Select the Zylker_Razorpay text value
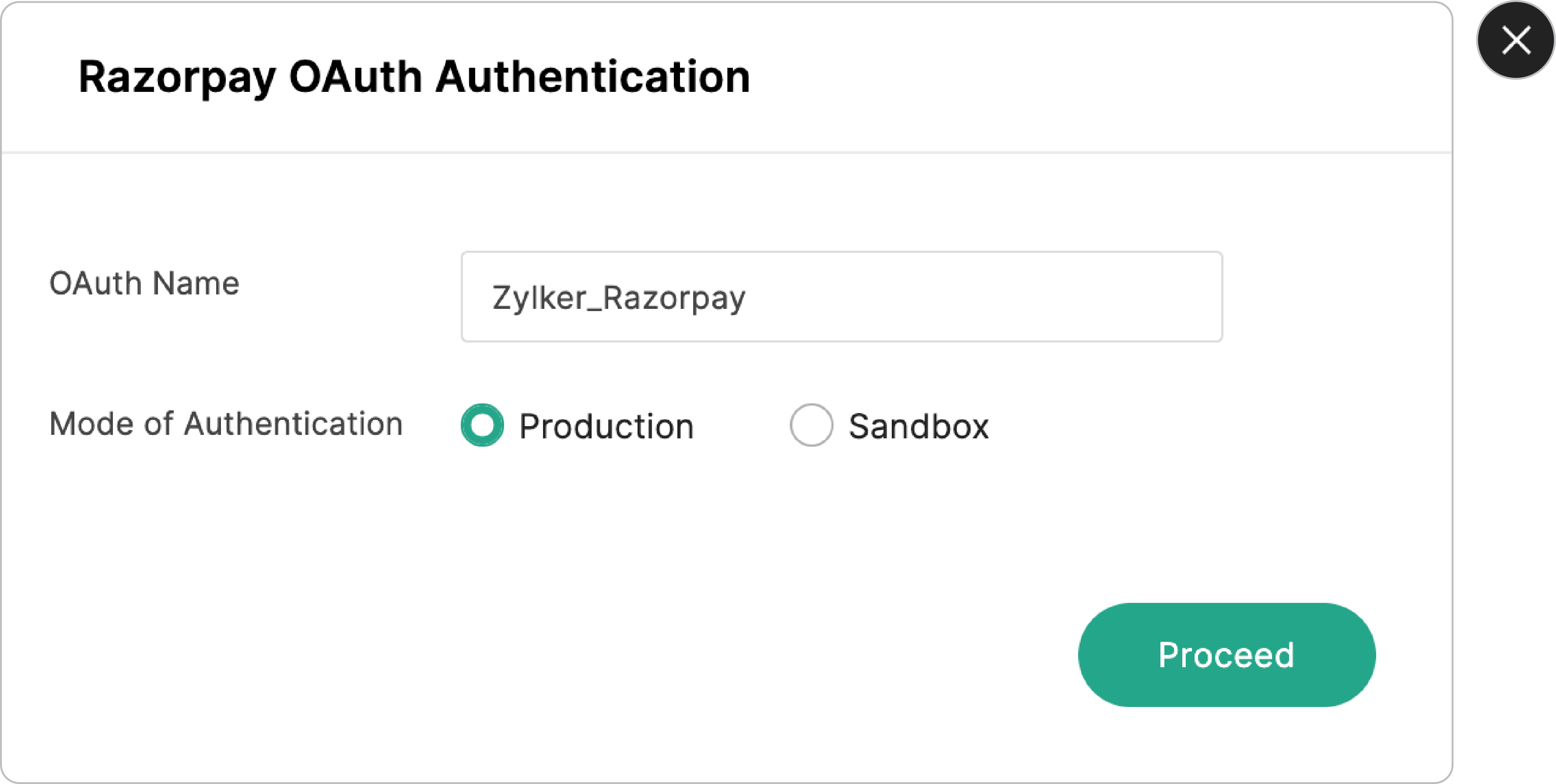Viewport: 1556px width, 784px height. (x=619, y=297)
